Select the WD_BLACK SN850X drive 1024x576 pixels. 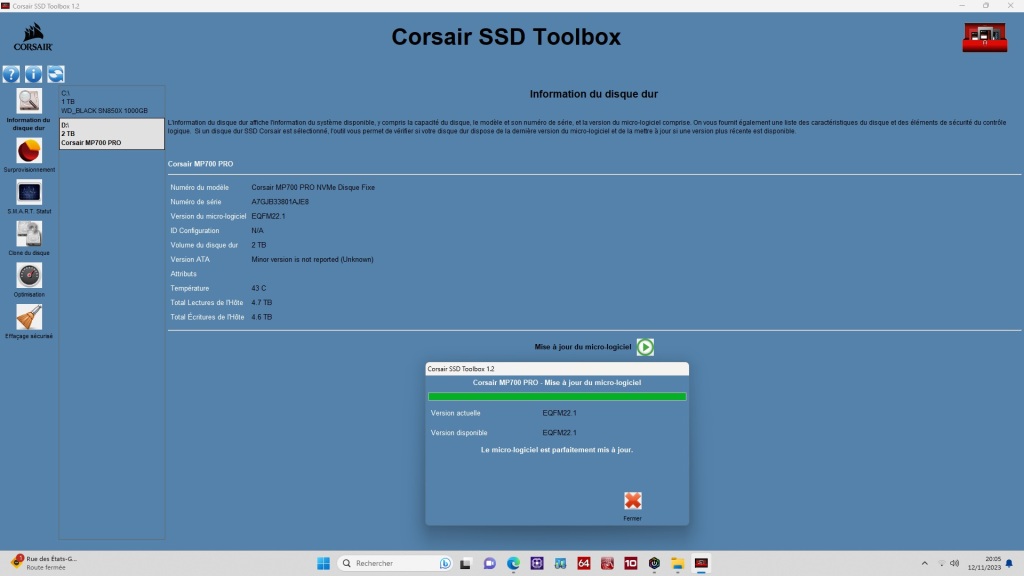click(110, 100)
